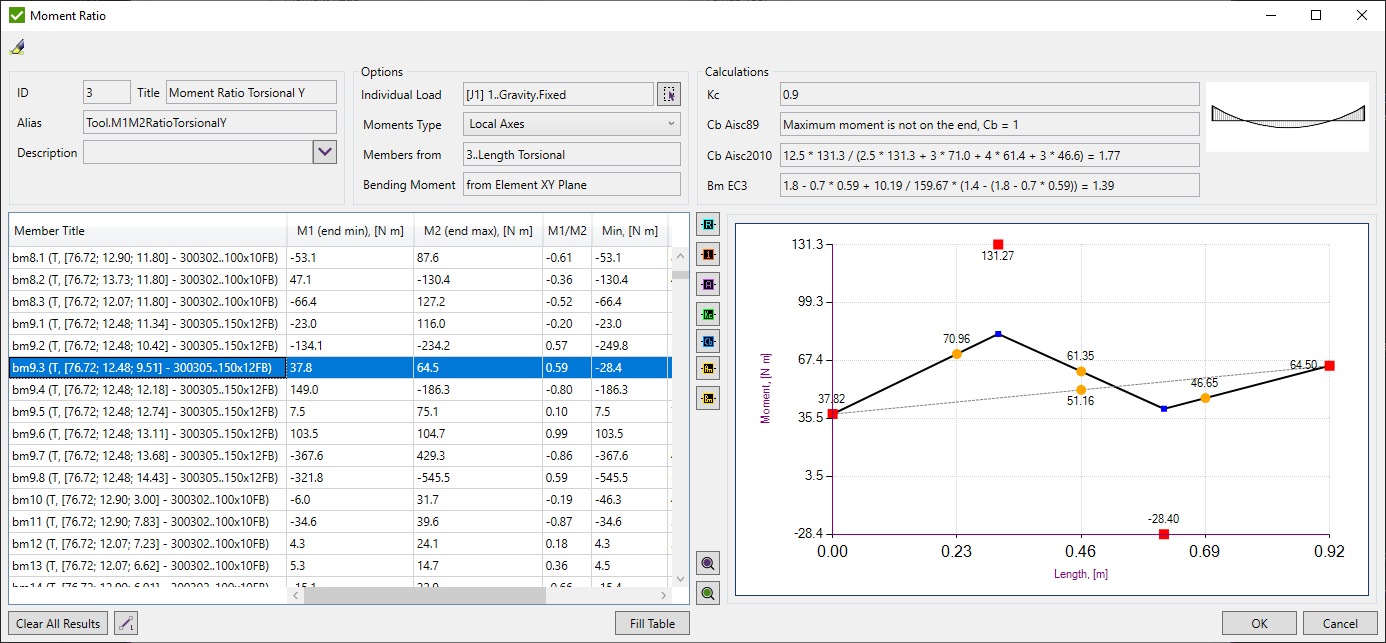Click the member pick icon beside Clear All Results
The height and width of the screenshot is (643, 1386).
[x=125, y=623]
